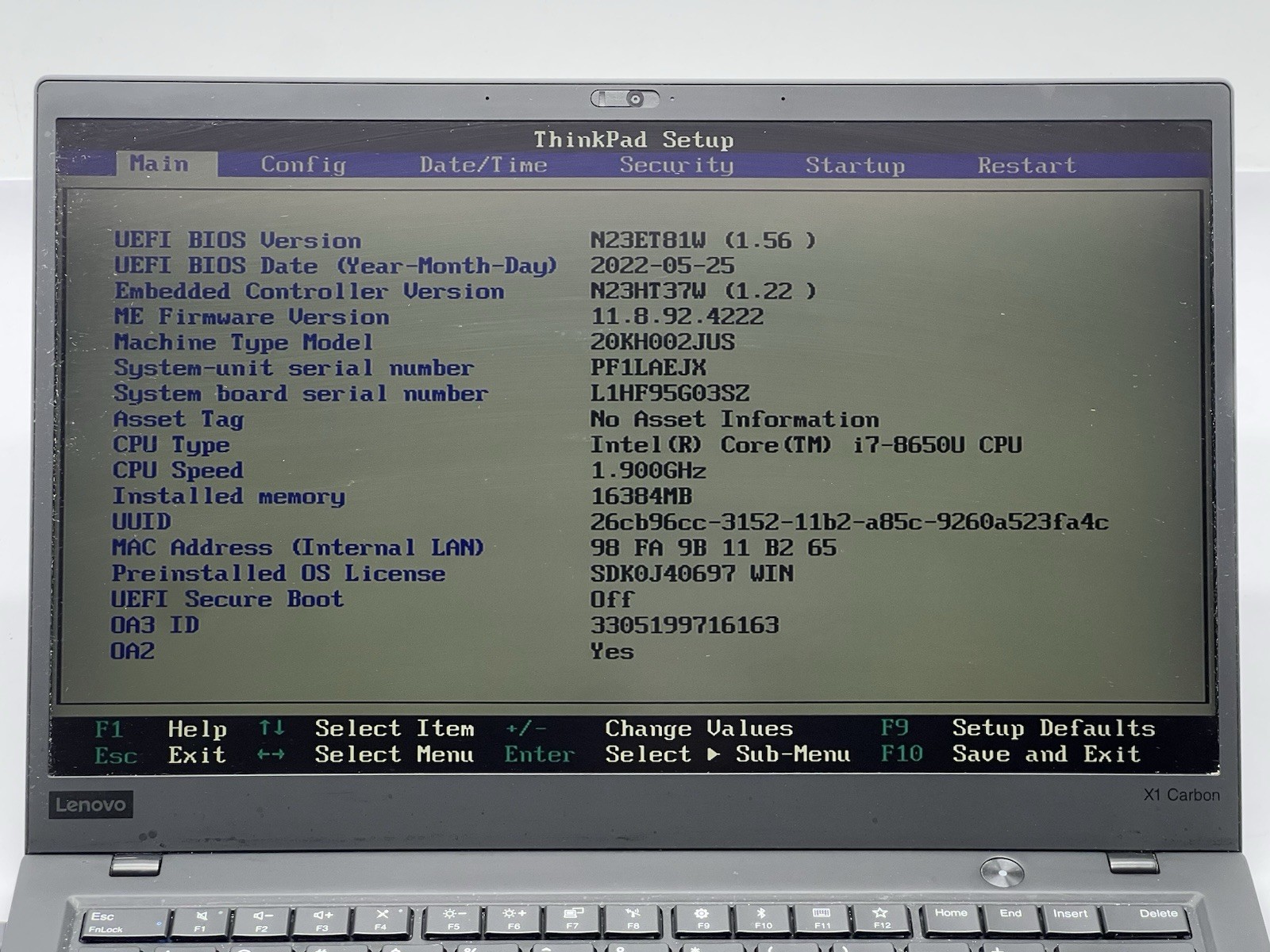Screen dimensions: 1270x952
Task: Click the UEFI BIOS Date label
Action: pyautogui.click(x=335, y=265)
